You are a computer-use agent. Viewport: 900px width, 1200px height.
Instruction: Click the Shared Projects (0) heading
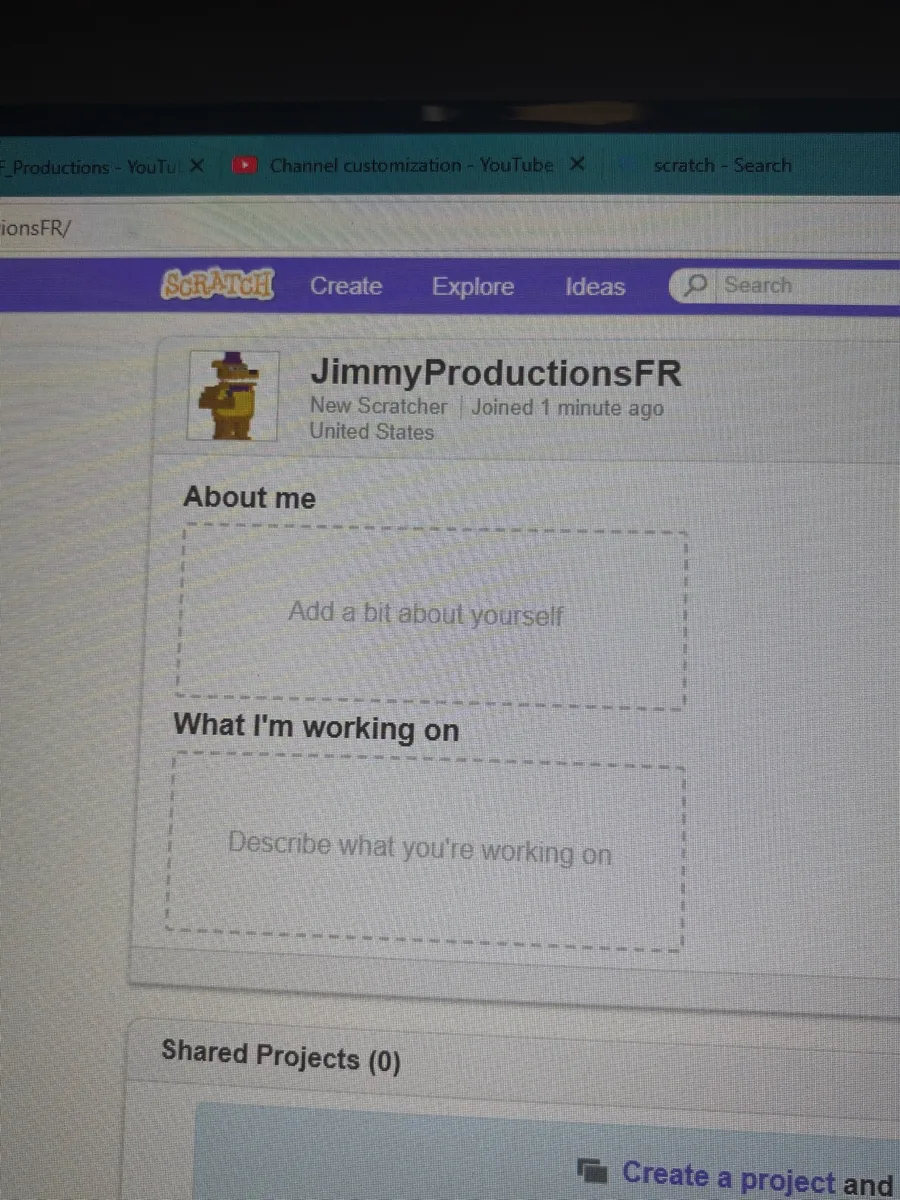point(281,1056)
